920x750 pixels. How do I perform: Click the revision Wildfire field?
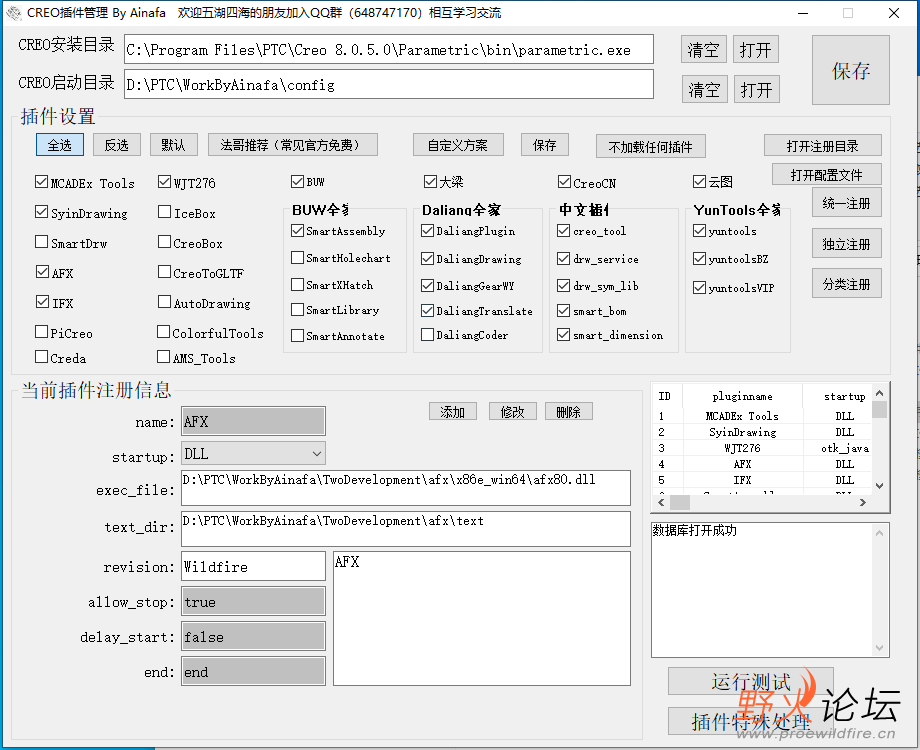253,566
